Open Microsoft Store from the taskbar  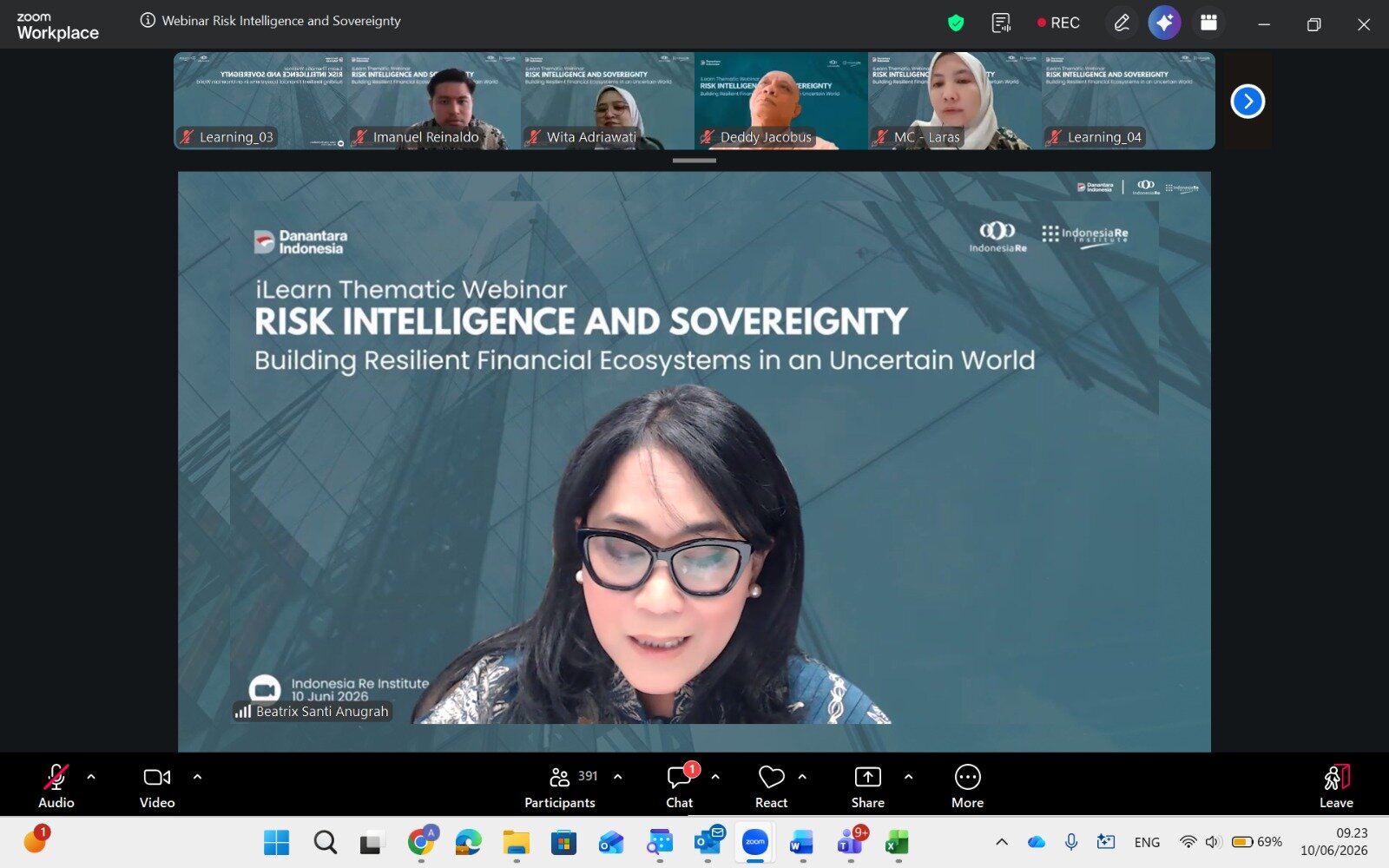[x=564, y=842]
